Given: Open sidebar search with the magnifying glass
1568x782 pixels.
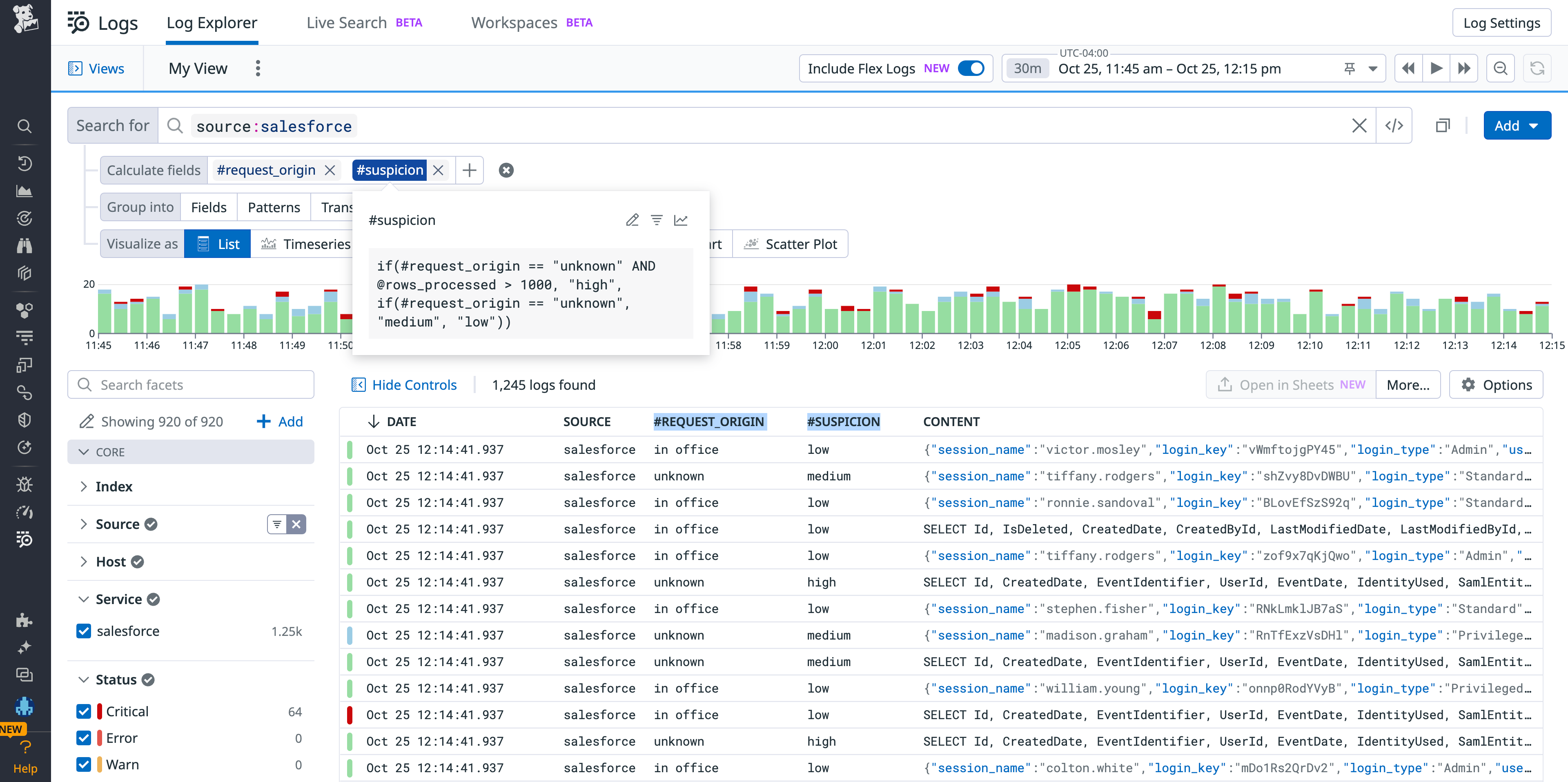Looking at the screenshot, I should point(24,126).
